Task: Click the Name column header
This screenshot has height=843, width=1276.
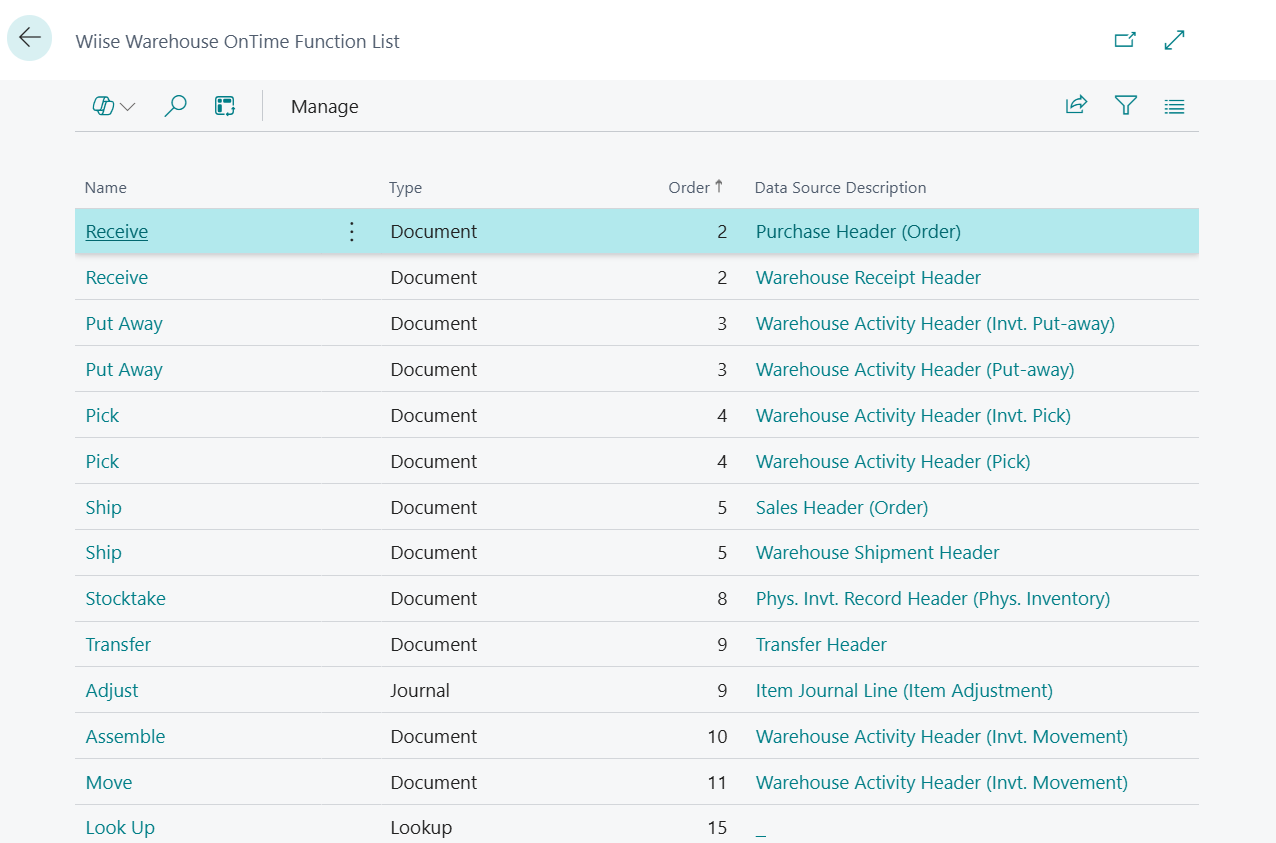Action: 105,187
